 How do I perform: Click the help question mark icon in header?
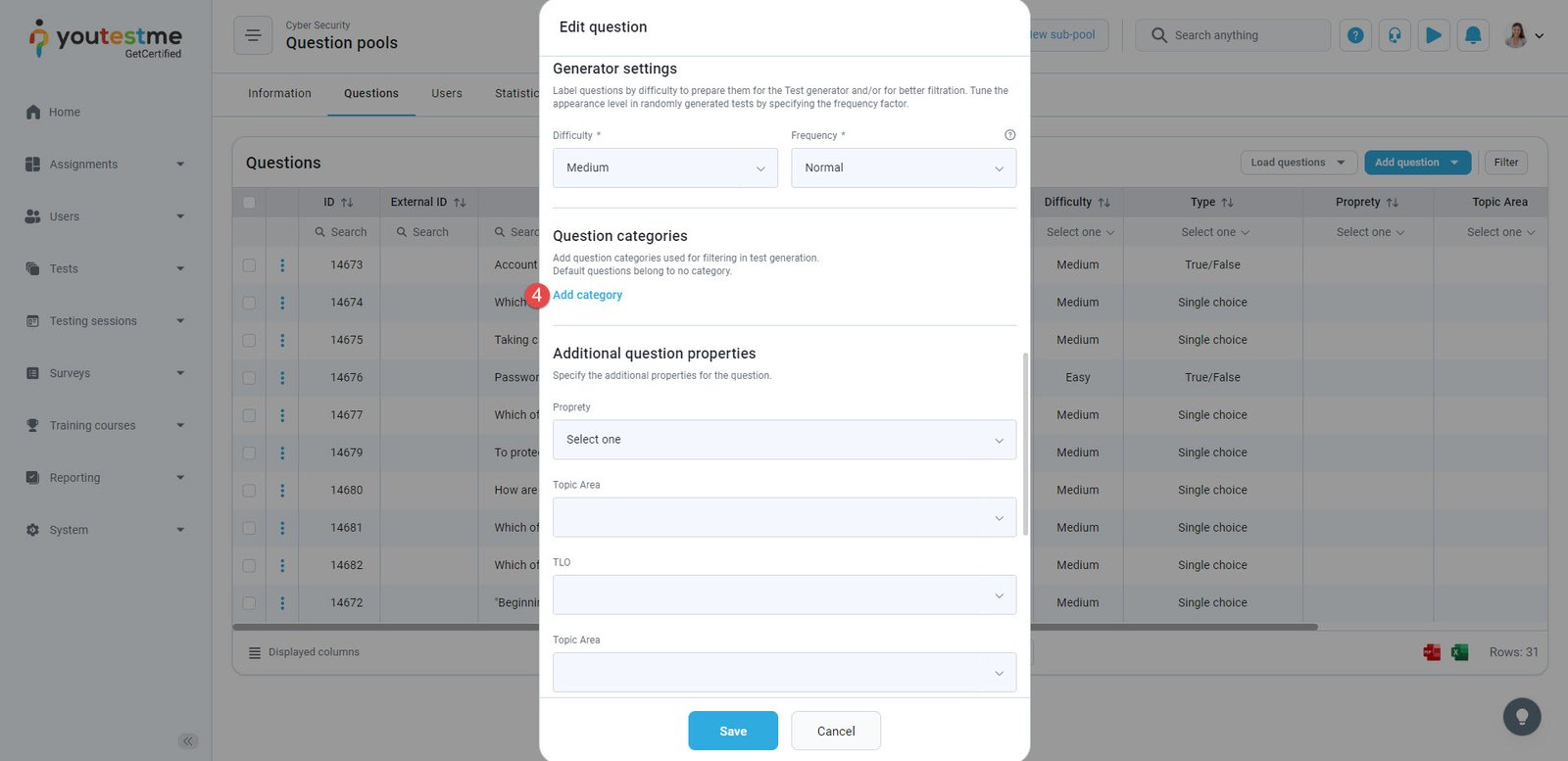click(1355, 35)
